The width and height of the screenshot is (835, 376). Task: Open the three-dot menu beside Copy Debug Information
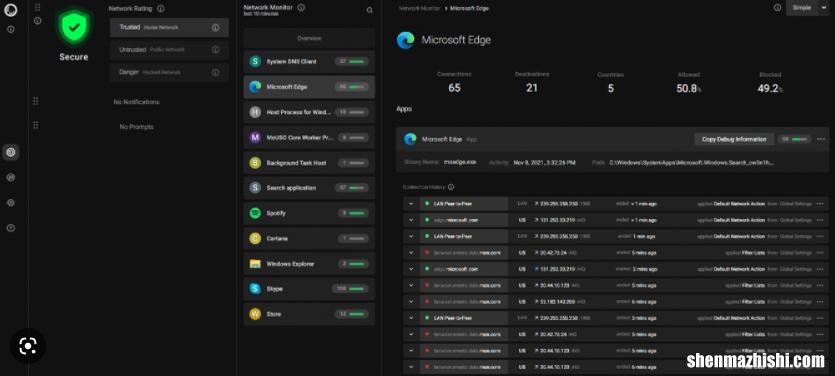(x=820, y=139)
